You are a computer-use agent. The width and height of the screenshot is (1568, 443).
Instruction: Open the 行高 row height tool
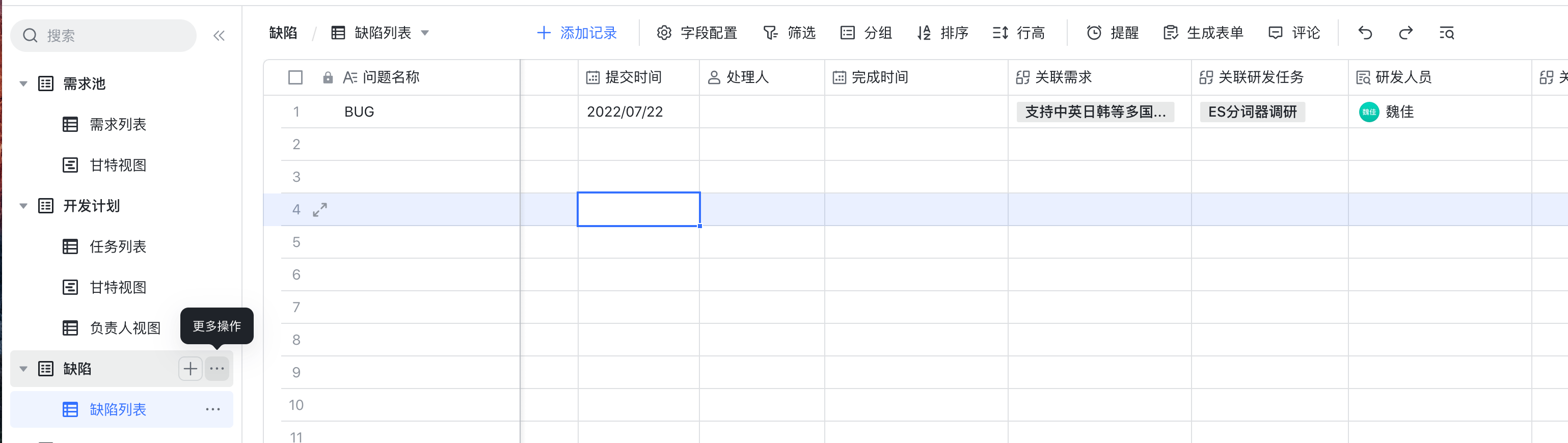[1018, 33]
